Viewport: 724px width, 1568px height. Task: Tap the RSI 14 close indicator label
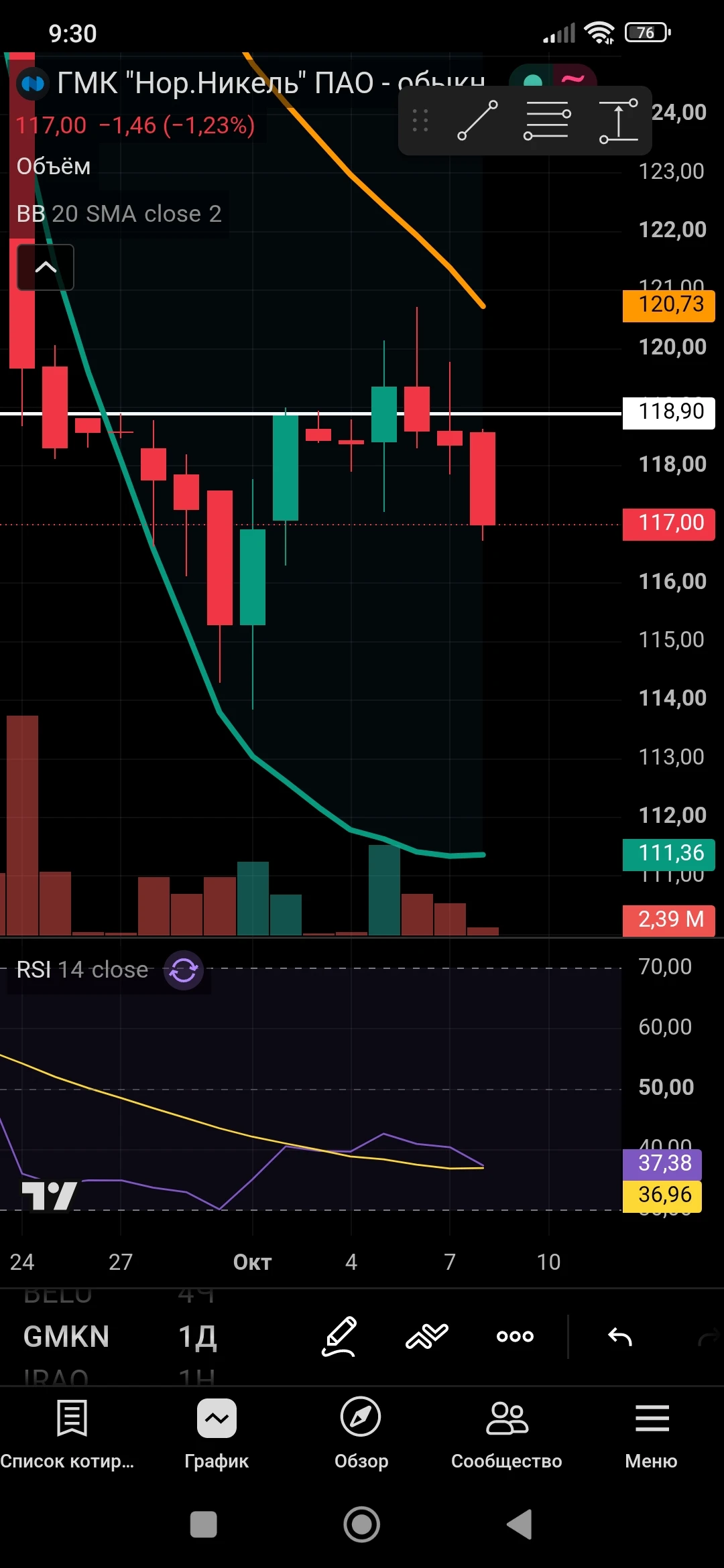tap(82, 970)
